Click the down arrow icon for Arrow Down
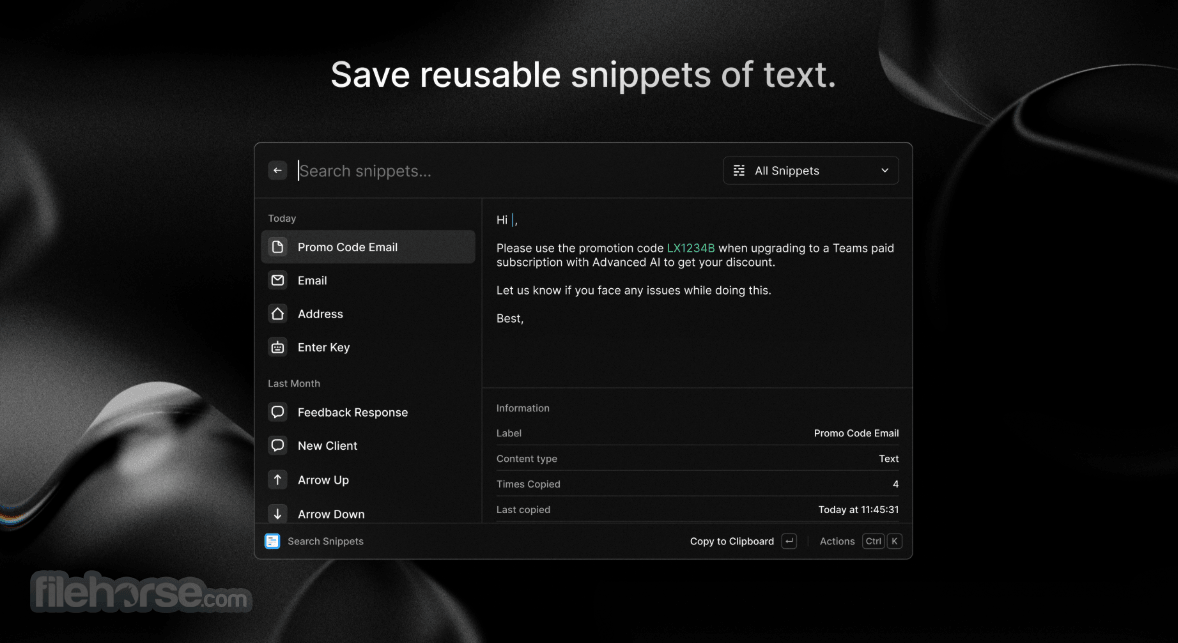 pyautogui.click(x=278, y=514)
